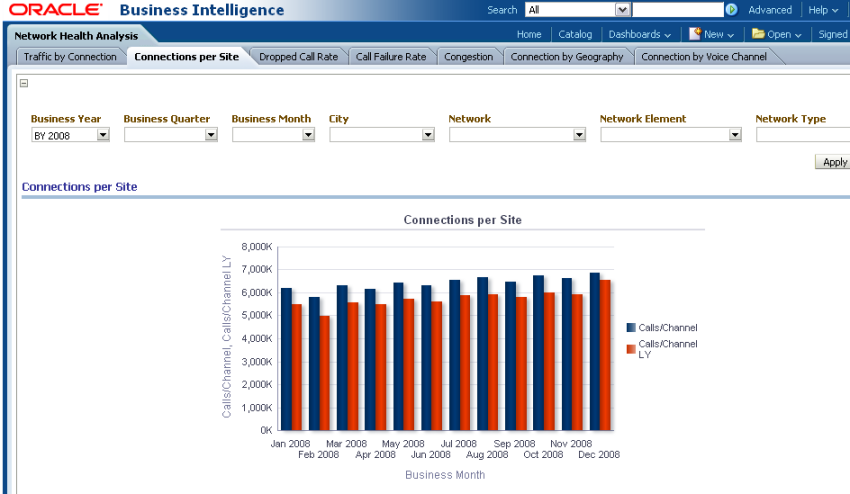
Task: Click the Jan 2008 blue bar
Action: pyautogui.click(x=286, y=359)
